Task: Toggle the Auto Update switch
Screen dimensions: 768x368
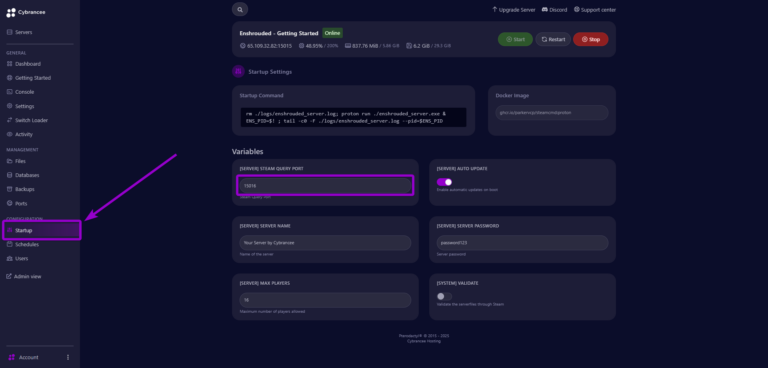Action: click(444, 182)
